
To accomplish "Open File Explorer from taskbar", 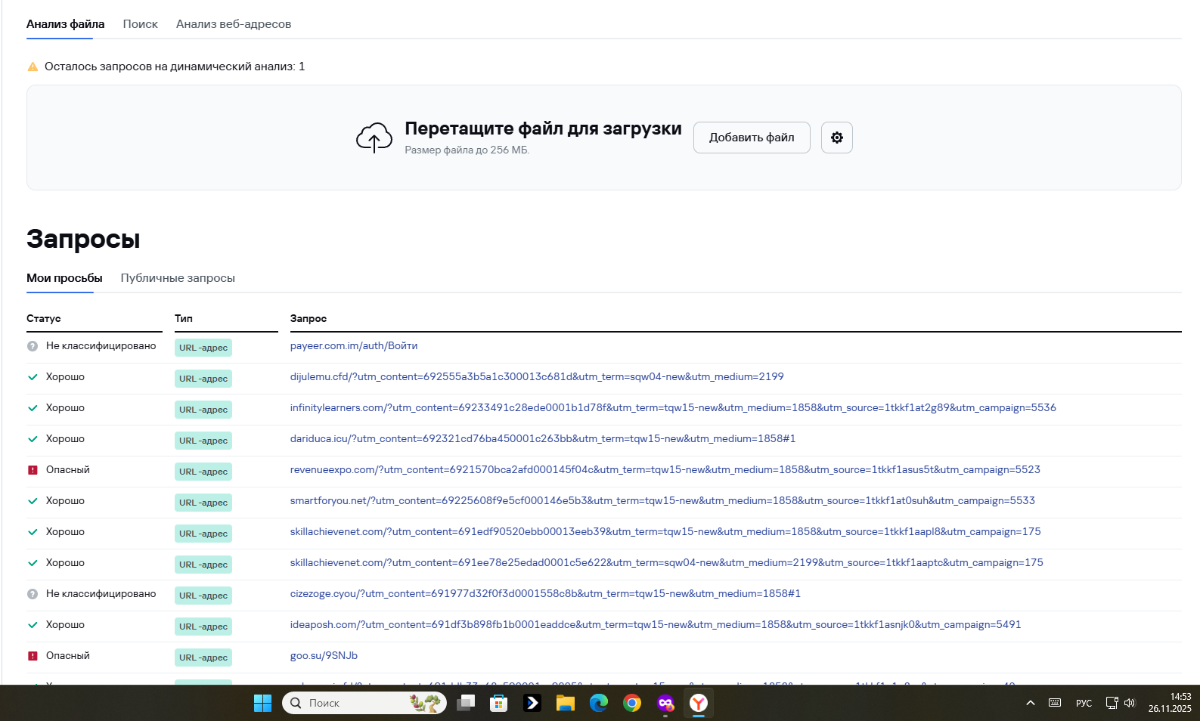I will [x=565, y=703].
